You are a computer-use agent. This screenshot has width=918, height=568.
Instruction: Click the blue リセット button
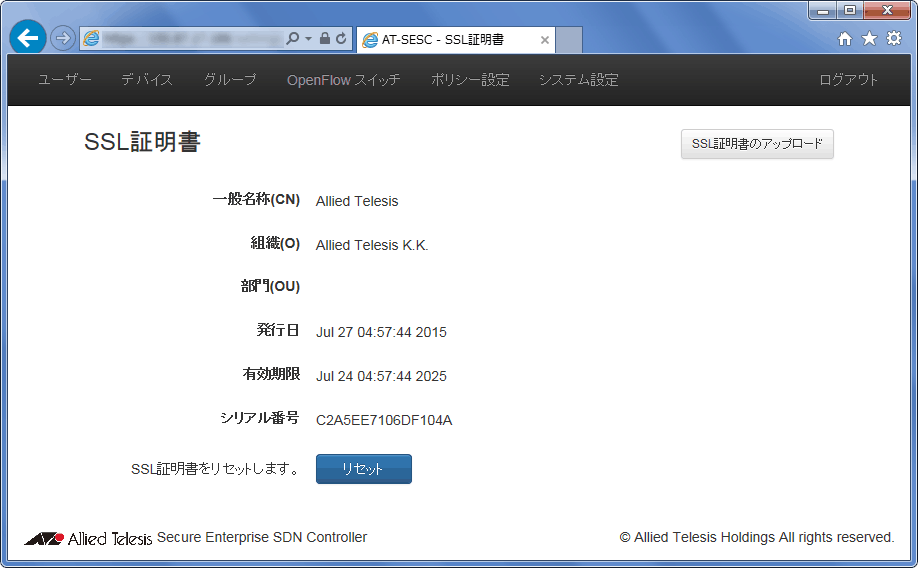coord(364,469)
